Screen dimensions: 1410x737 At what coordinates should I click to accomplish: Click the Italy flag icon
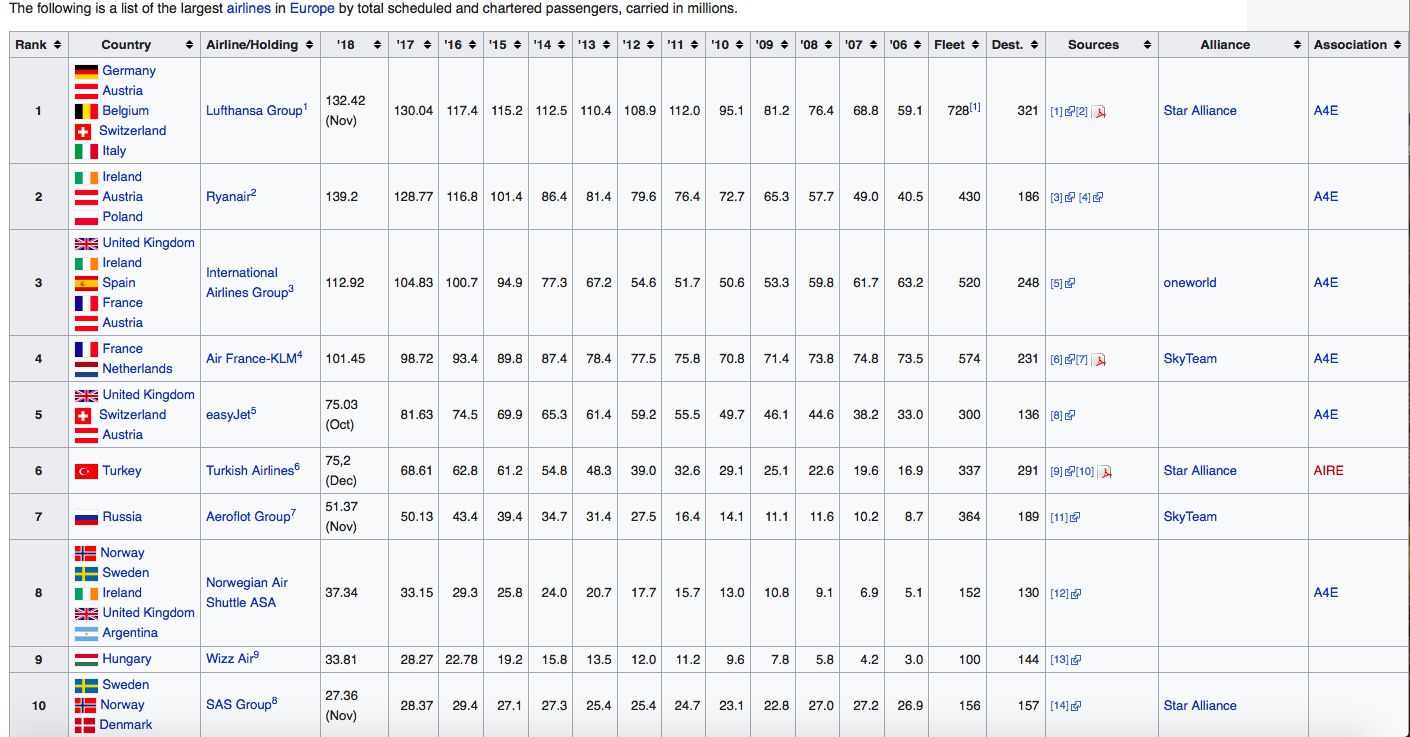[86, 151]
